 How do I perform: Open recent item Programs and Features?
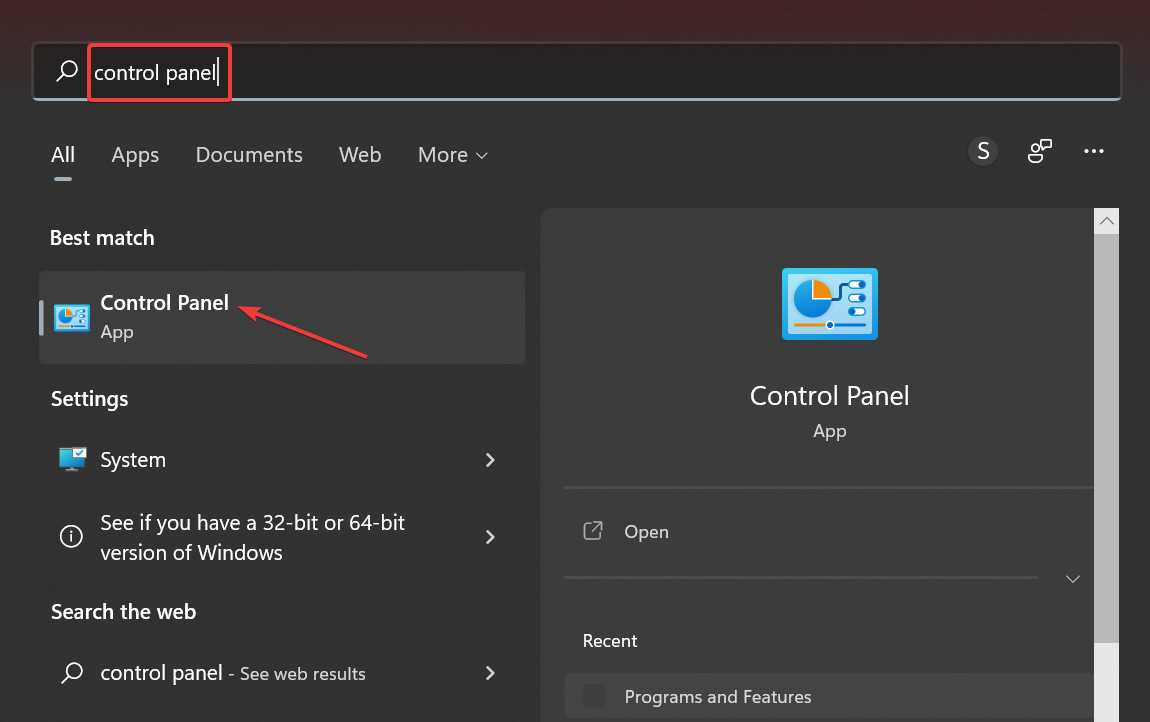829,696
